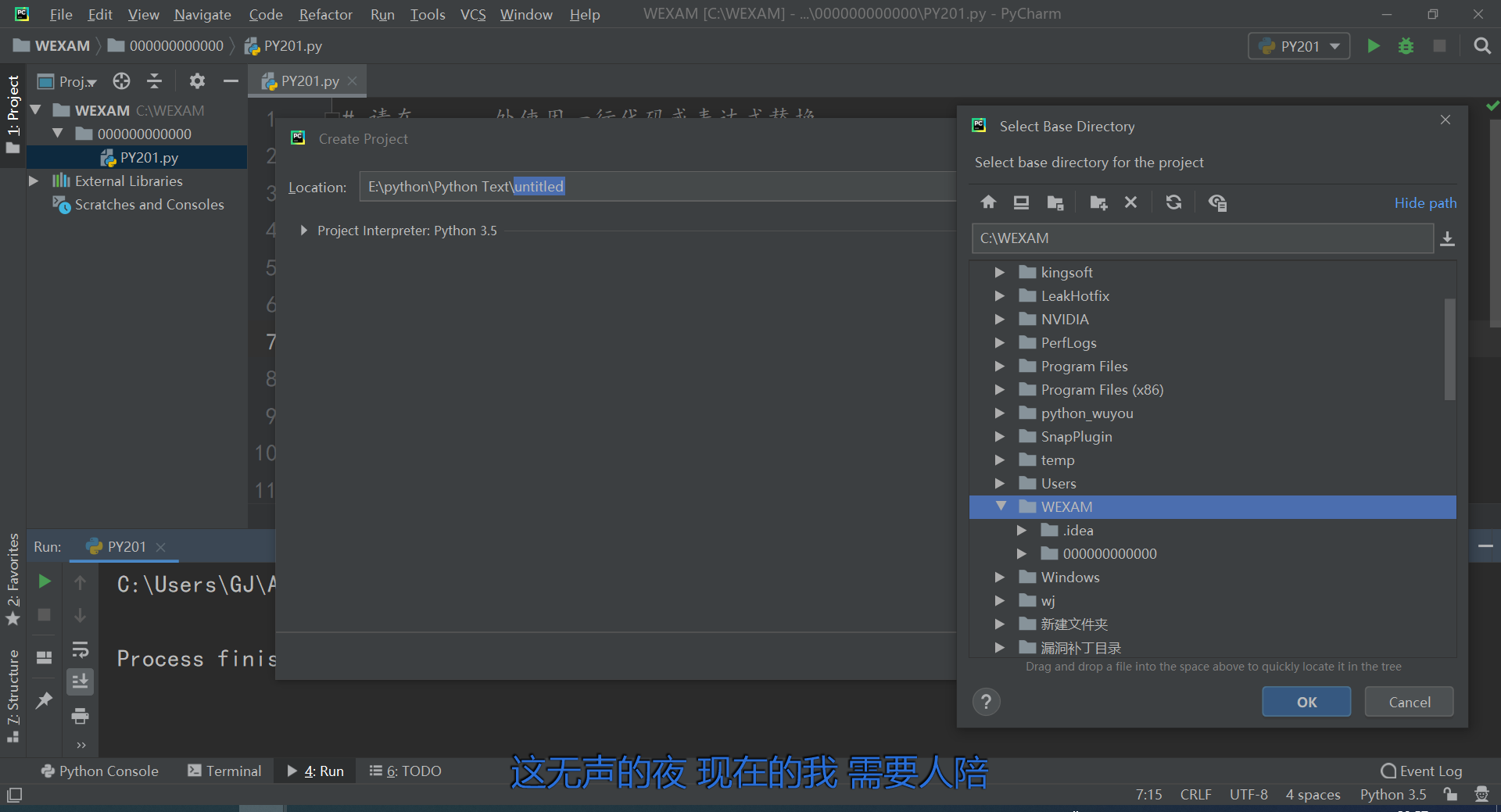Click Python 3.5 interpreter in status bar
The width and height of the screenshot is (1501, 812).
click(1392, 795)
